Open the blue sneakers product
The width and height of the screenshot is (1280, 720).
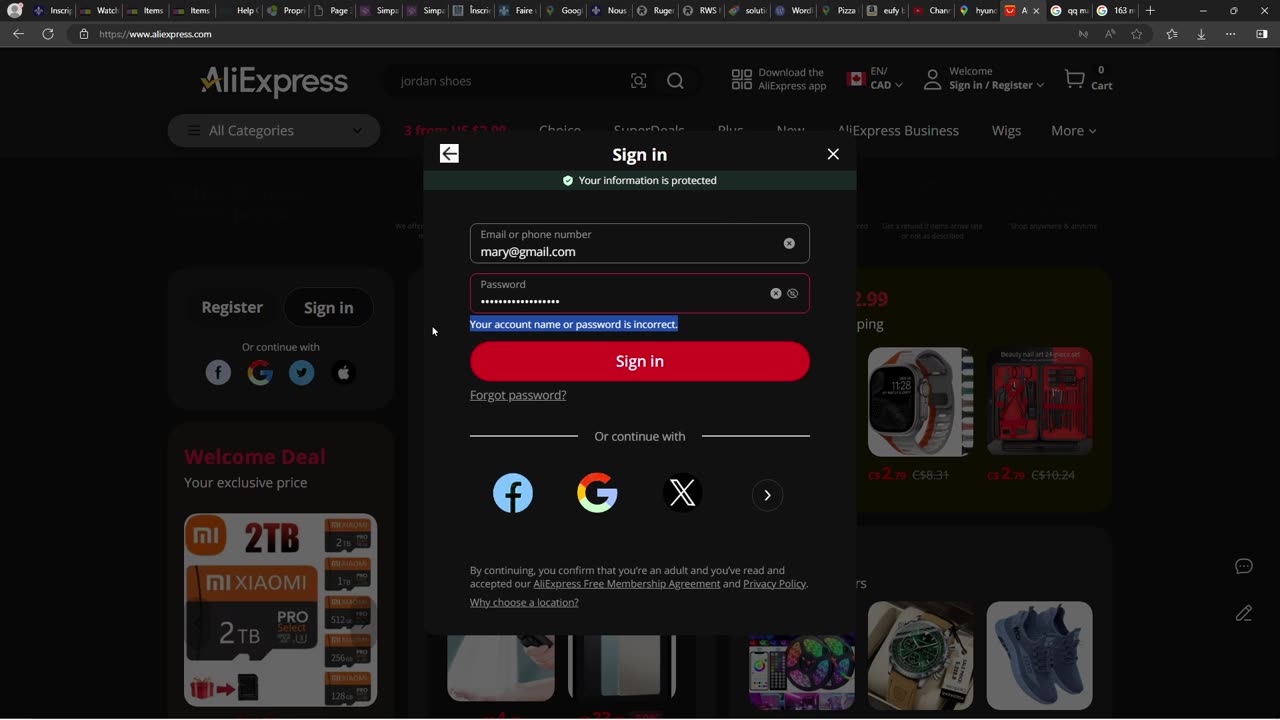tap(1040, 655)
